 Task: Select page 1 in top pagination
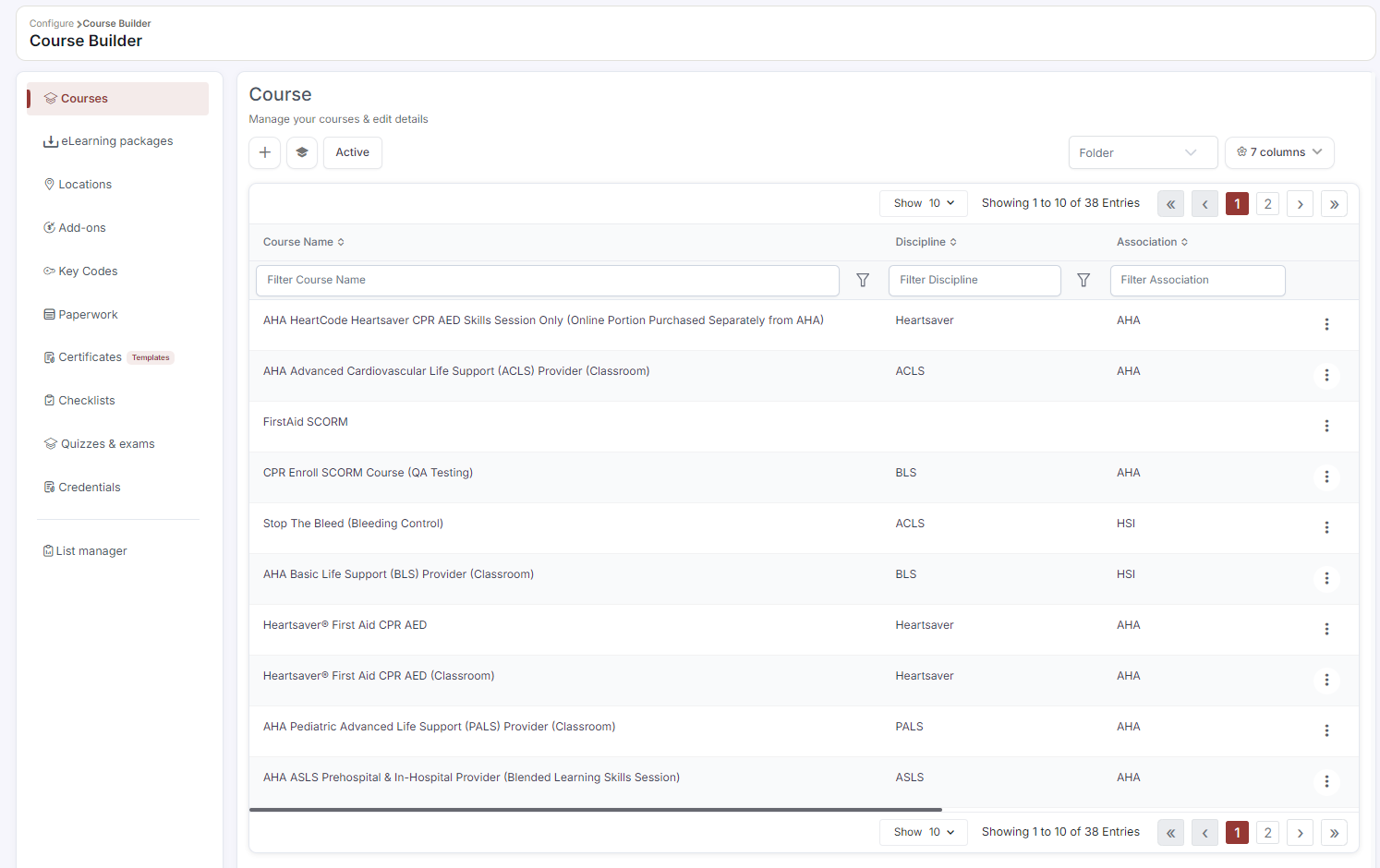pyautogui.click(x=1237, y=204)
